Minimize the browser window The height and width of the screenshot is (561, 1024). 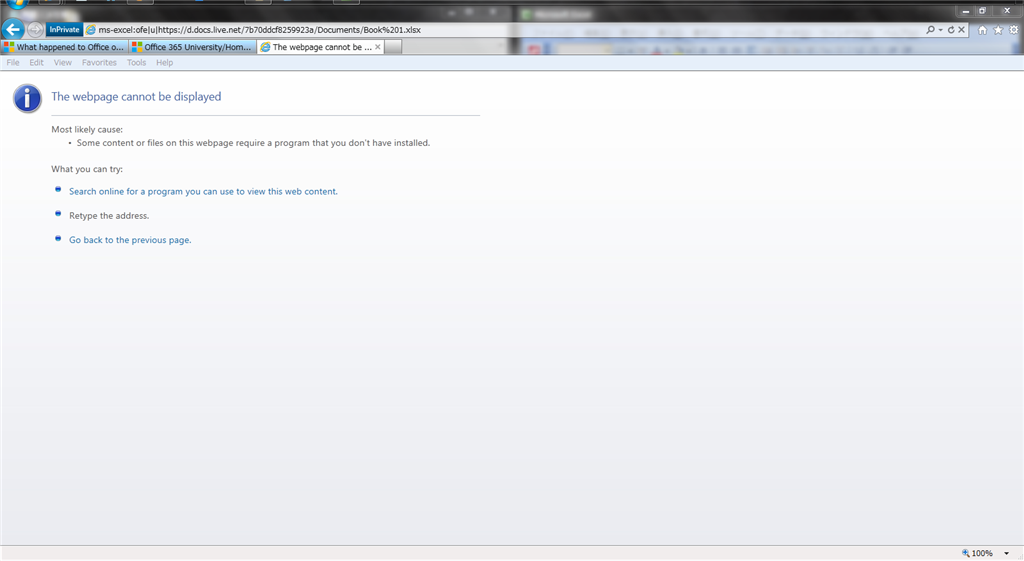(966, 11)
